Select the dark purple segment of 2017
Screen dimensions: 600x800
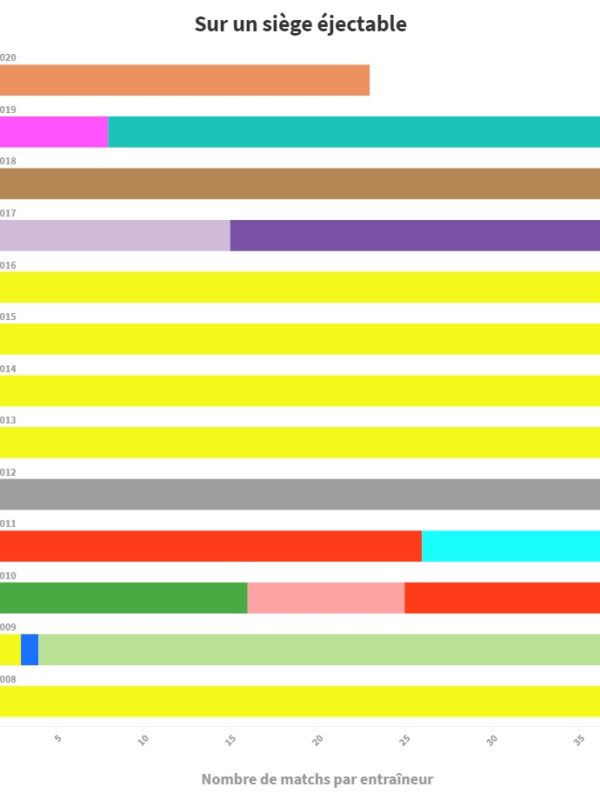point(415,235)
